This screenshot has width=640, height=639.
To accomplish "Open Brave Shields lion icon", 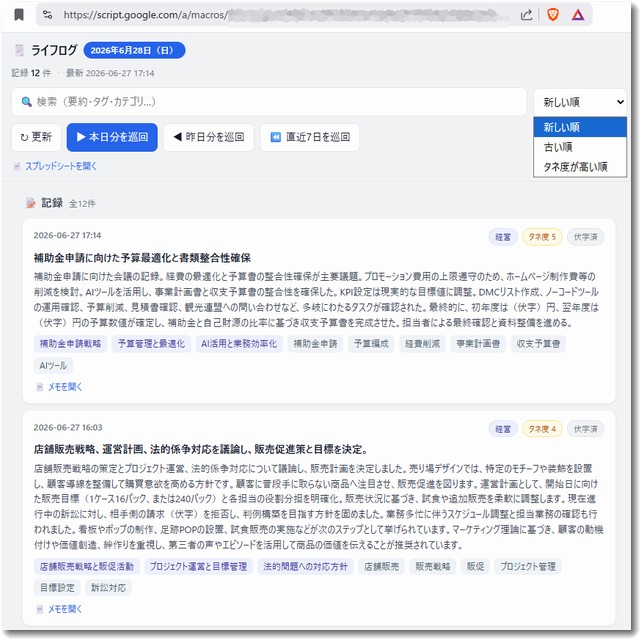I will (553, 15).
